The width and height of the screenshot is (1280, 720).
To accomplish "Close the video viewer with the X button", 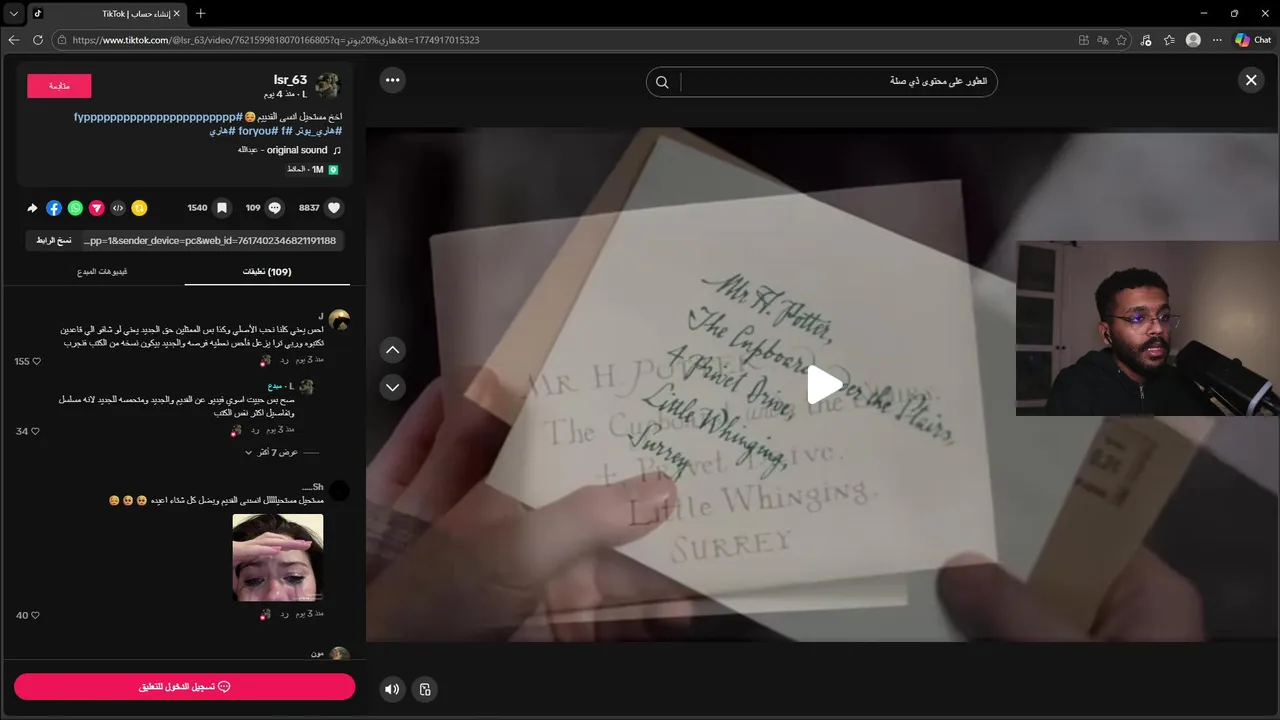I will pos(1251,80).
